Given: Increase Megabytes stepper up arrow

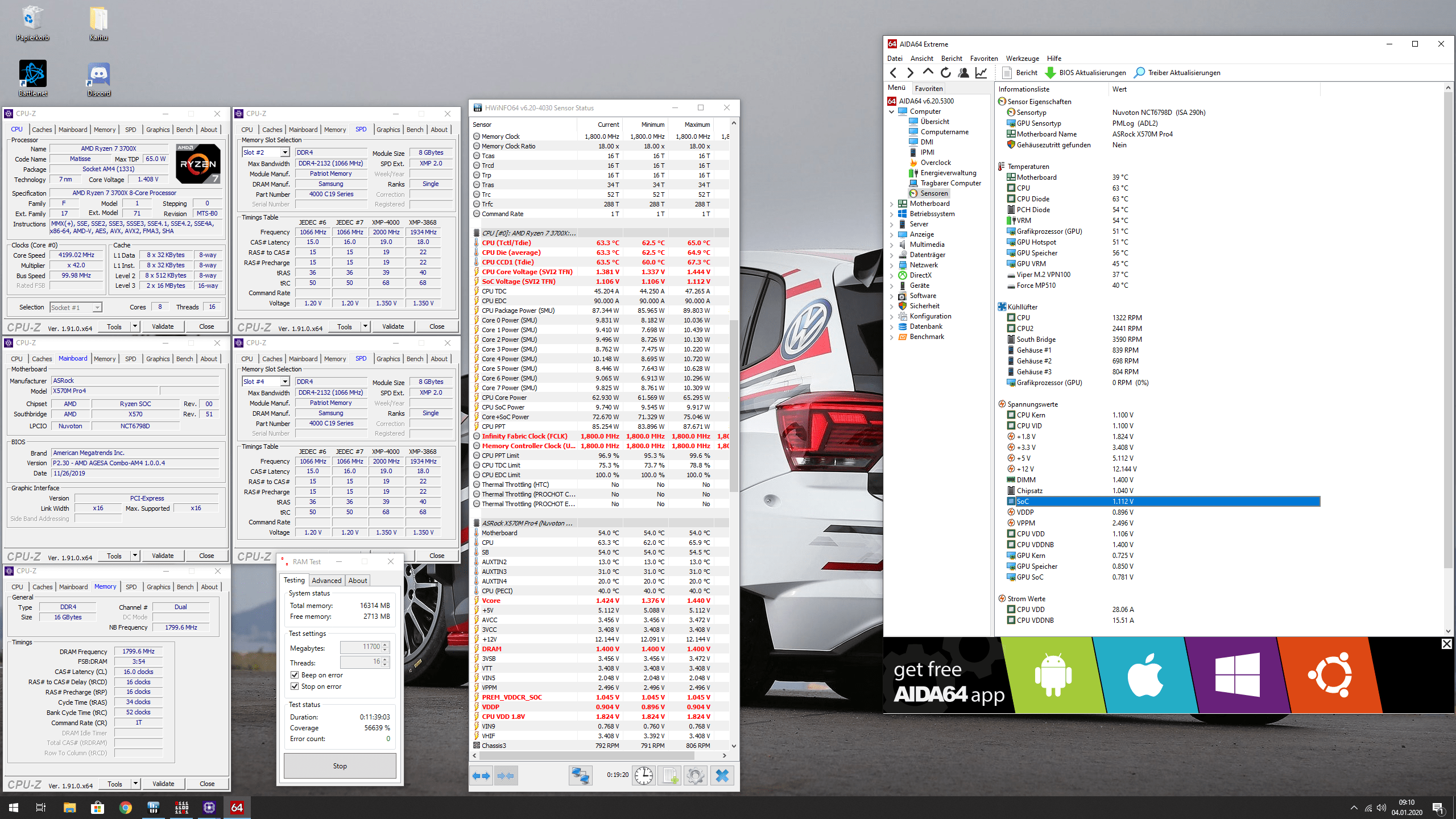Looking at the screenshot, I should pyautogui.click(x=385, y=644).
